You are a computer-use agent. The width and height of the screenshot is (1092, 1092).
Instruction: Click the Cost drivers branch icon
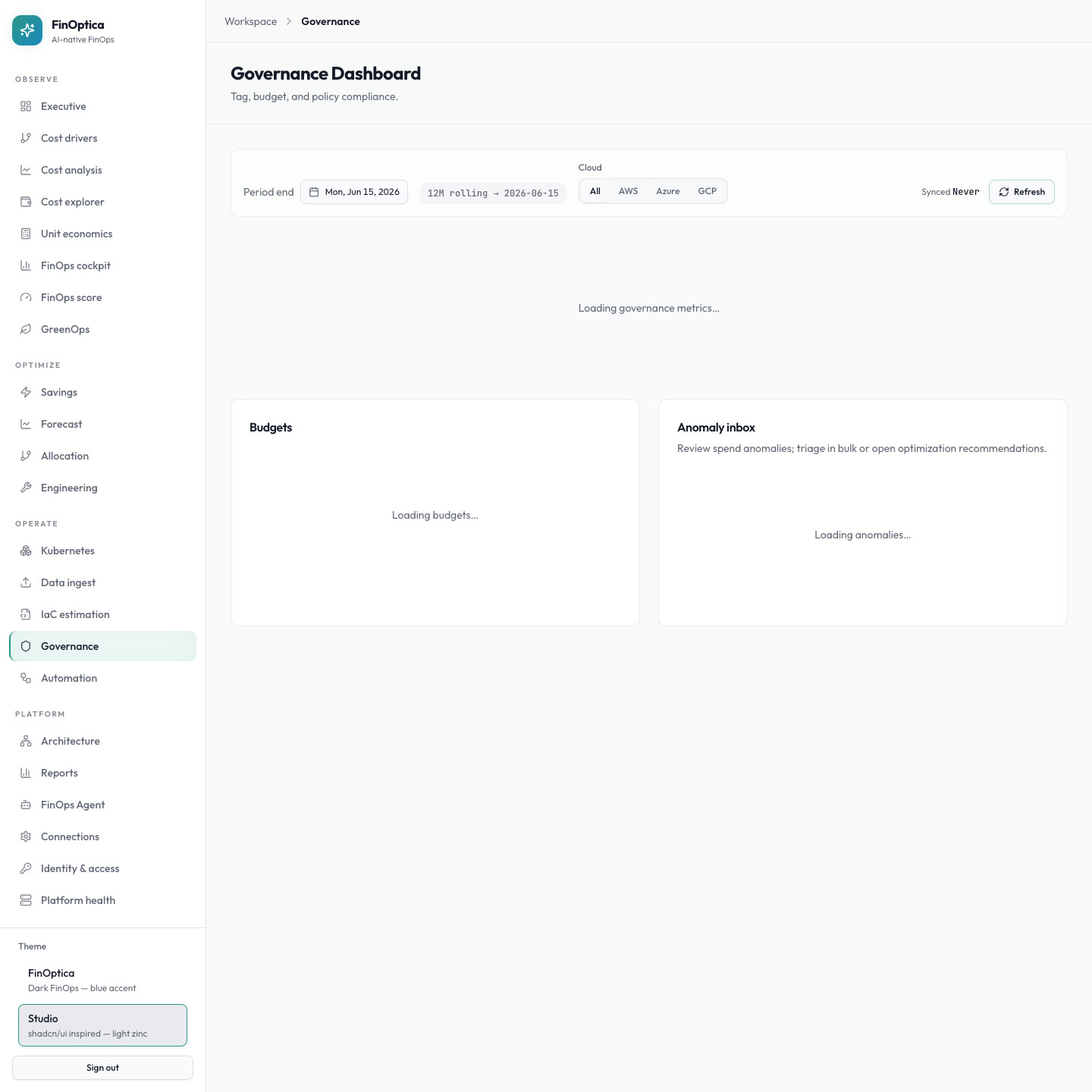(26, 138)
